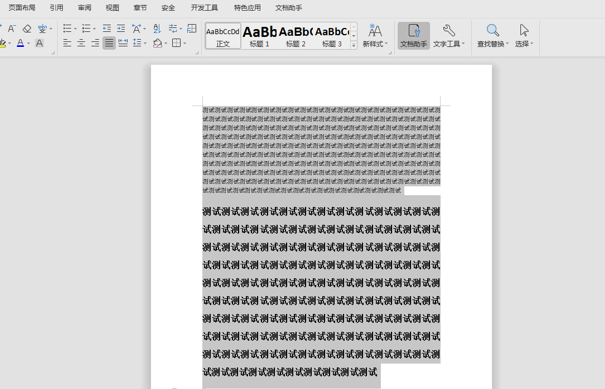This screenshot has width=605, height=389.
Task: Toggle the 文档助手 button
Action: click(414, 35)
